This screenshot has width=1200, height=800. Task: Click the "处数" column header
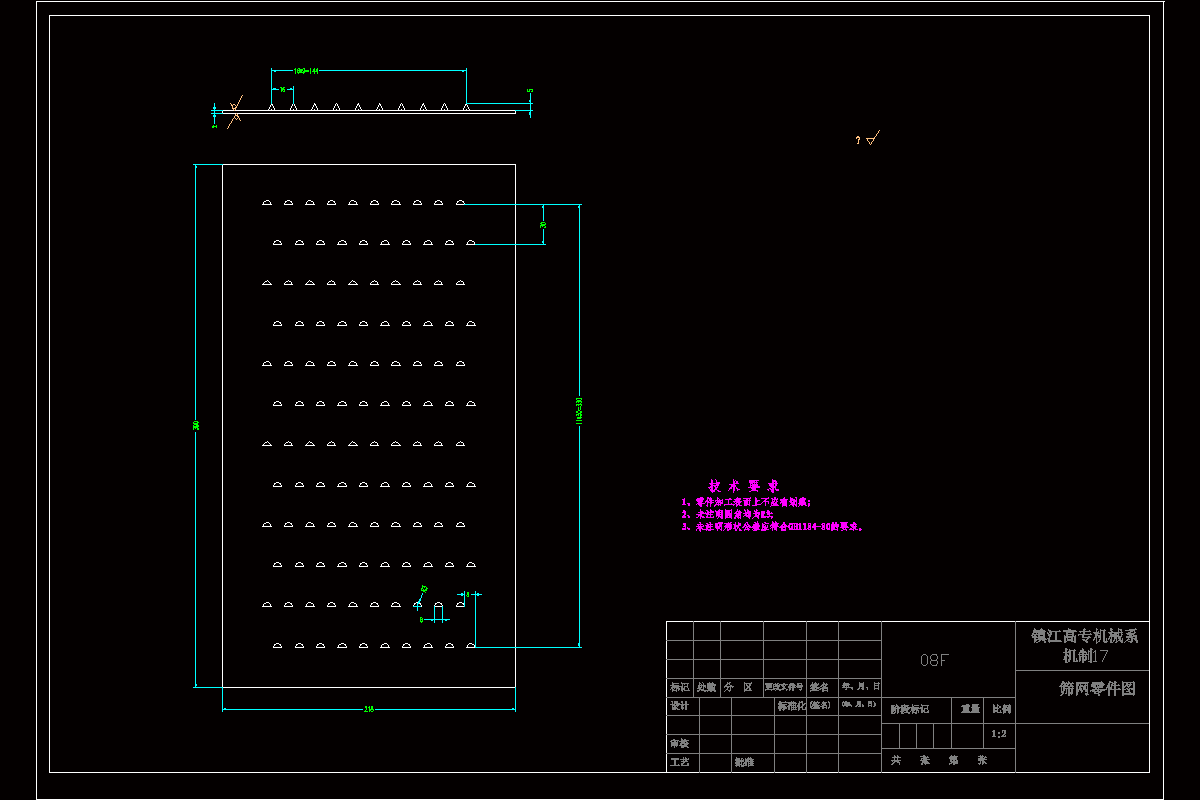pyautogui.click(x=706, y=687)
